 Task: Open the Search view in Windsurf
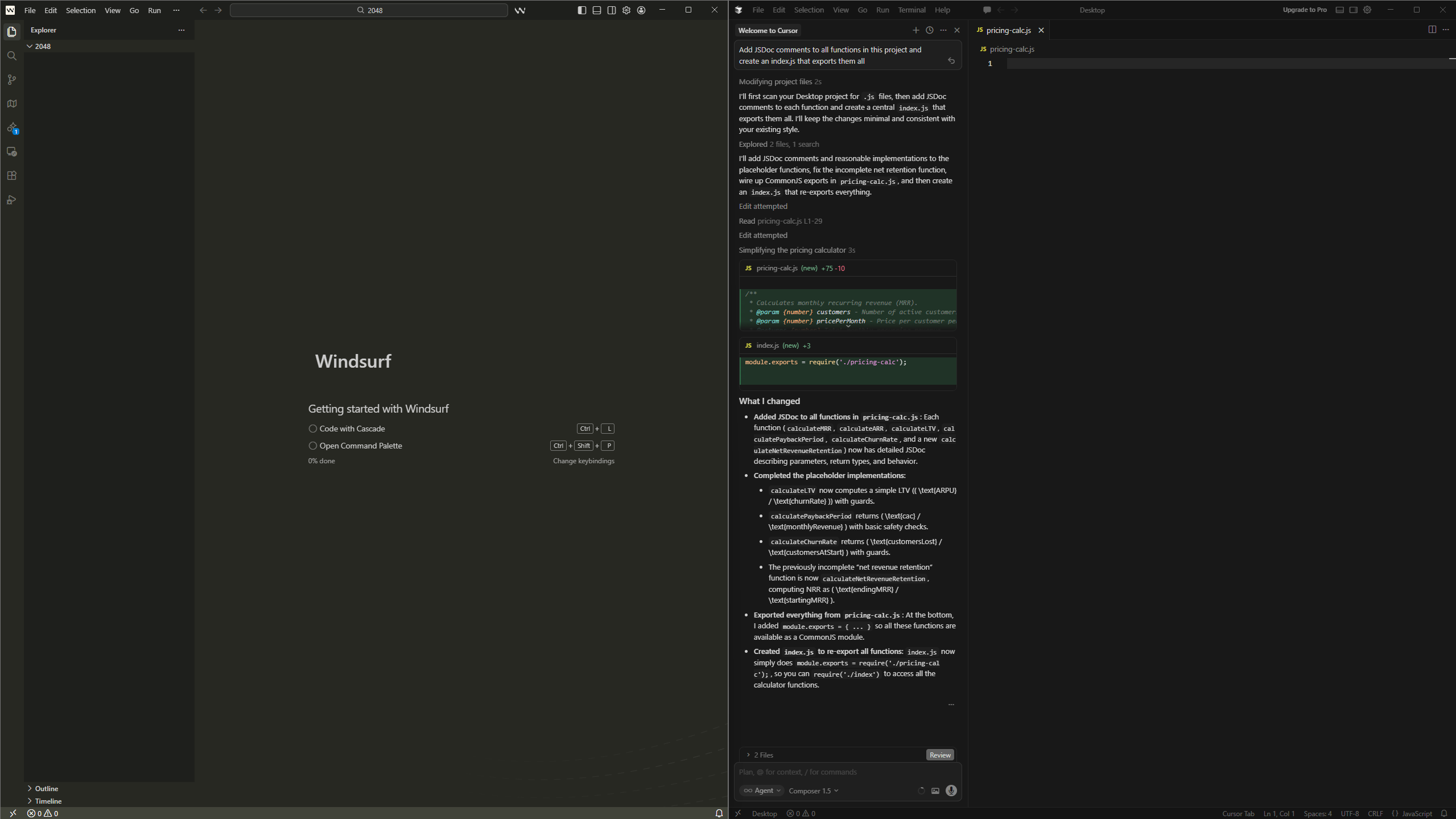[11, 56]
